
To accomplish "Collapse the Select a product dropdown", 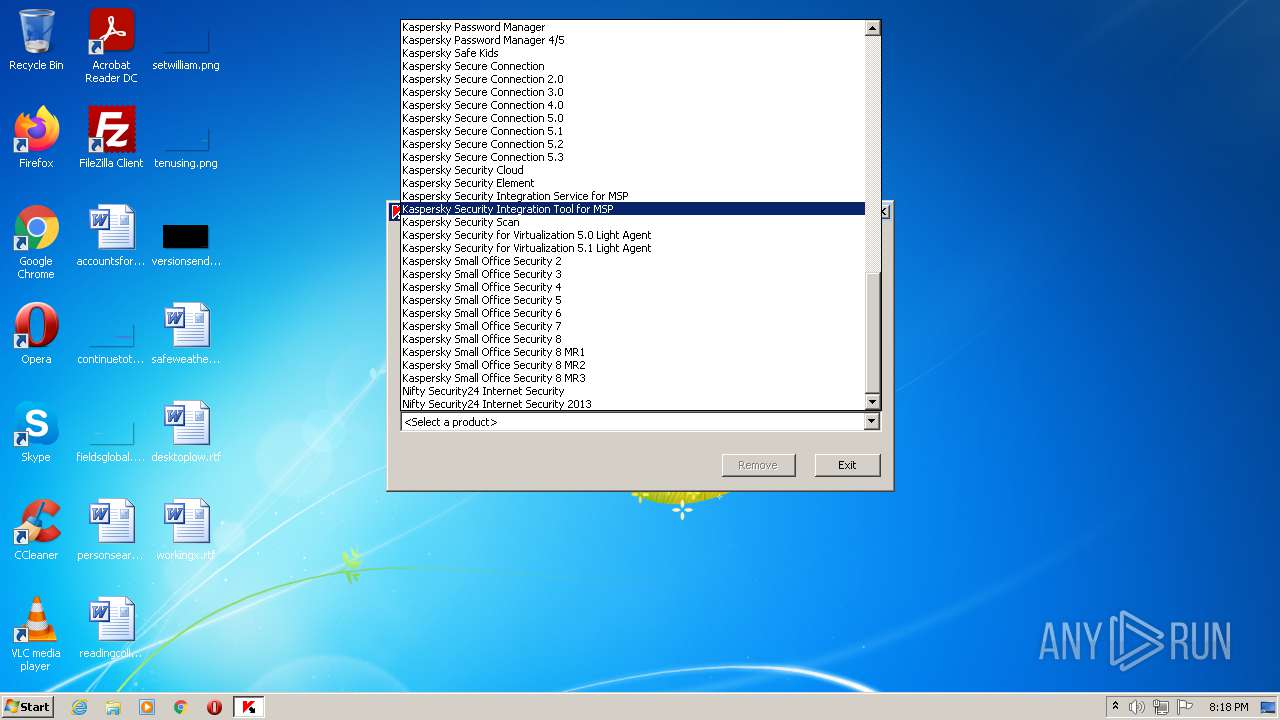I will 871,422.
